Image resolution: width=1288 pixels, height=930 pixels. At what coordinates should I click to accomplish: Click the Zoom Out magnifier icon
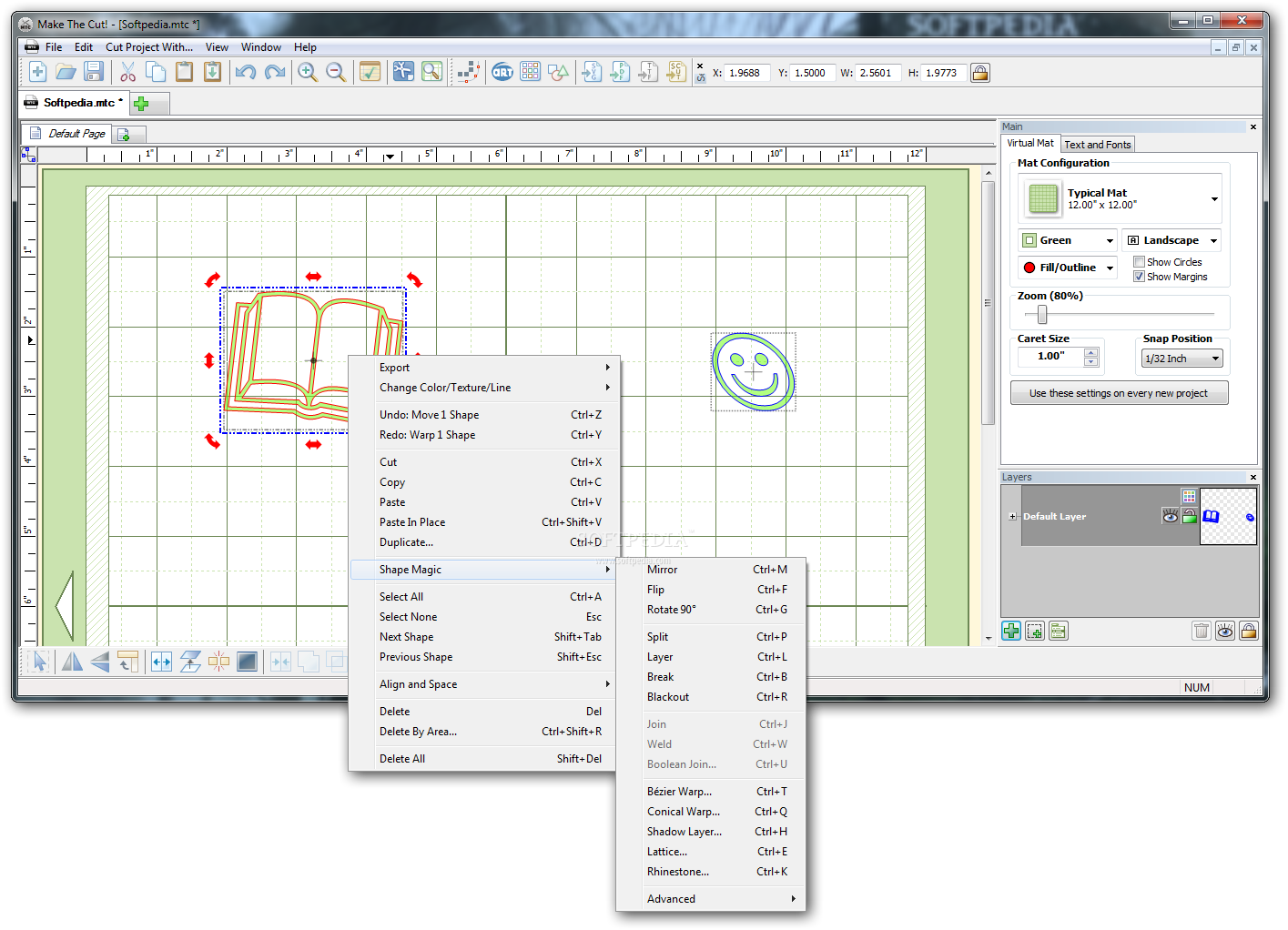click(x=336, y=72)
